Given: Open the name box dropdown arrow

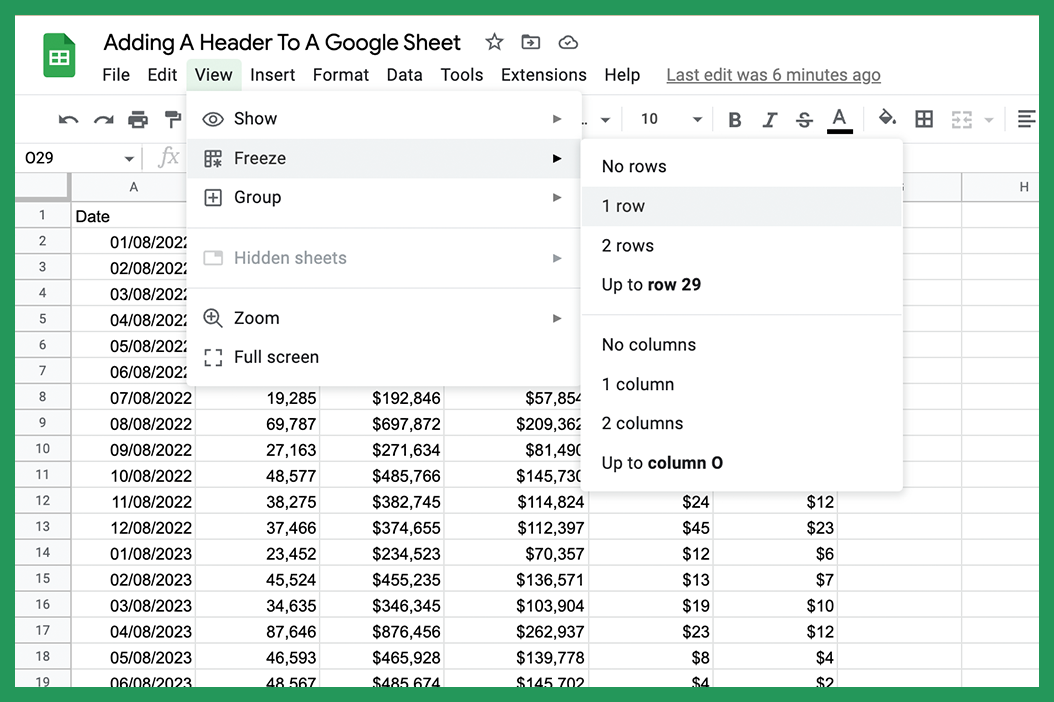Looking at the screenshot, I should coord(129,157).
